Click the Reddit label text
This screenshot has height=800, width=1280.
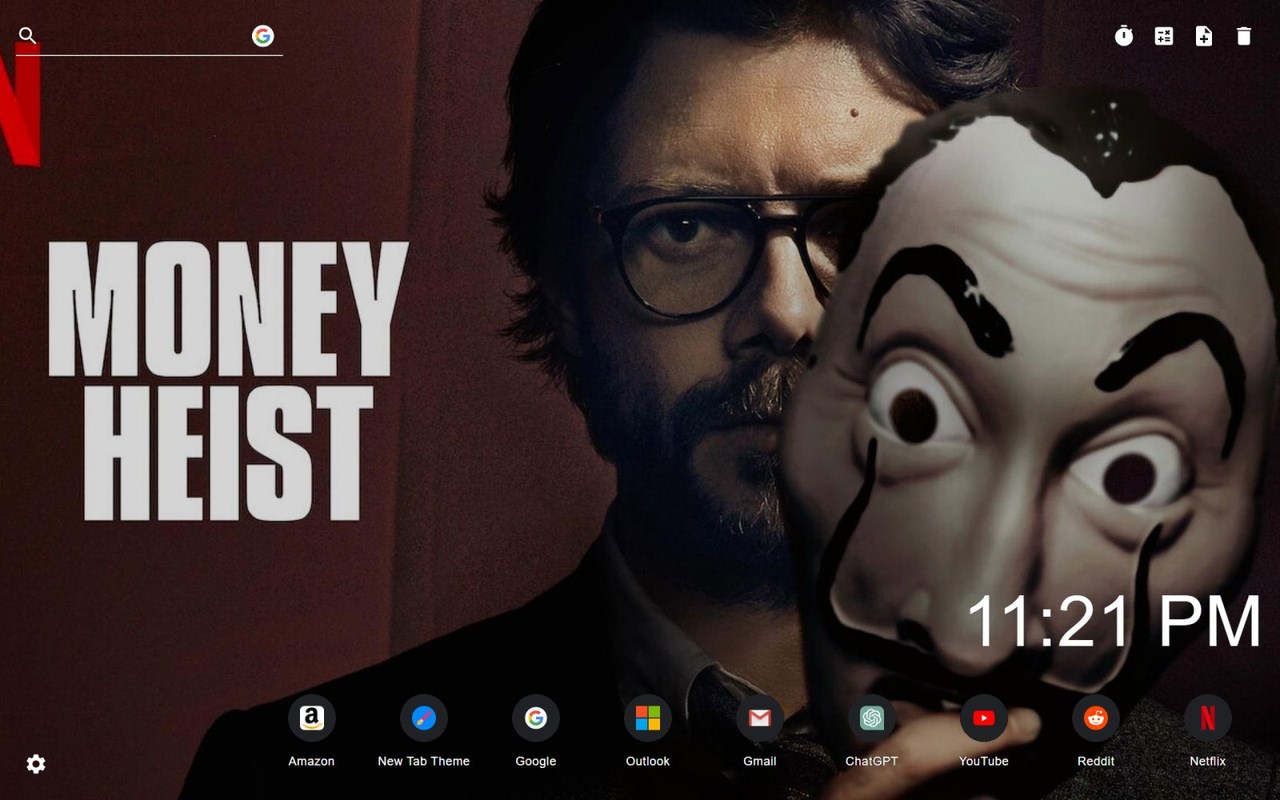coord(1096,761)
